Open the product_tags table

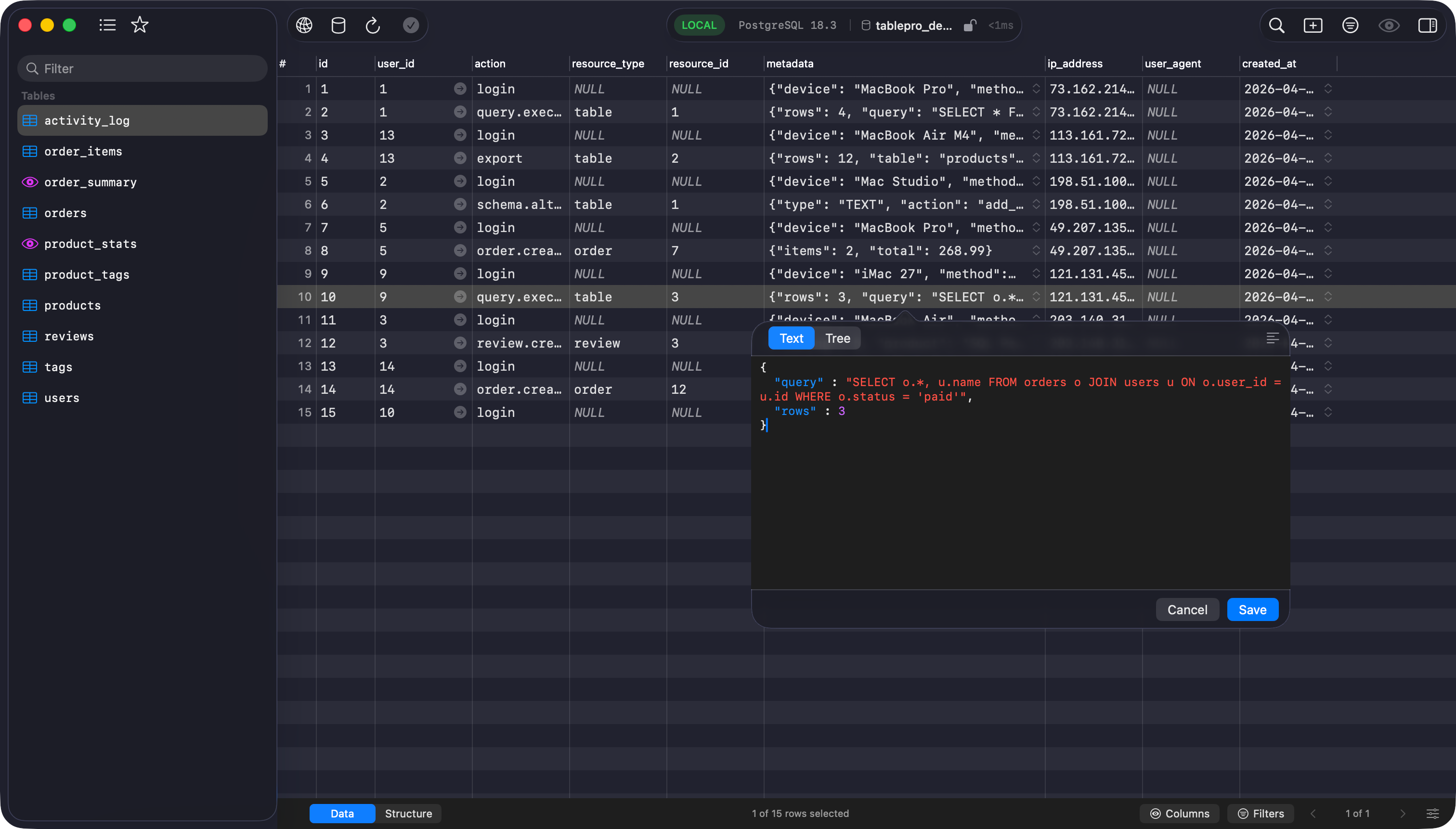tap(143, 274)
